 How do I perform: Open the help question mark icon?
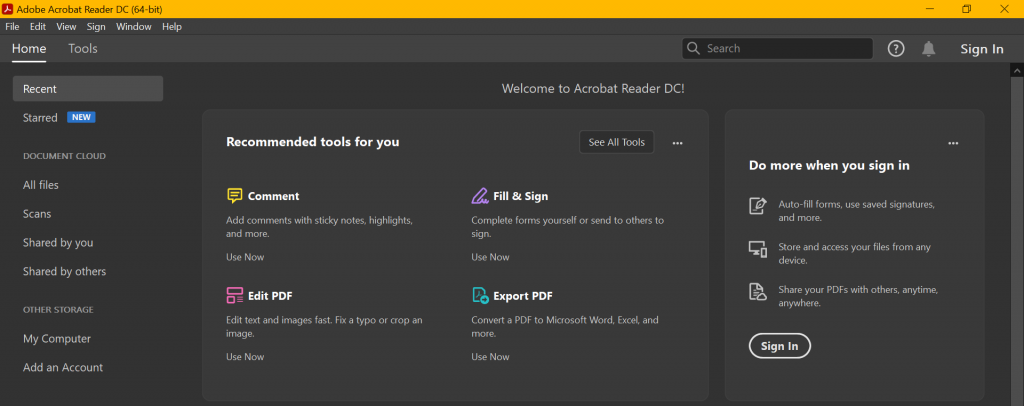tap(896, 49)
